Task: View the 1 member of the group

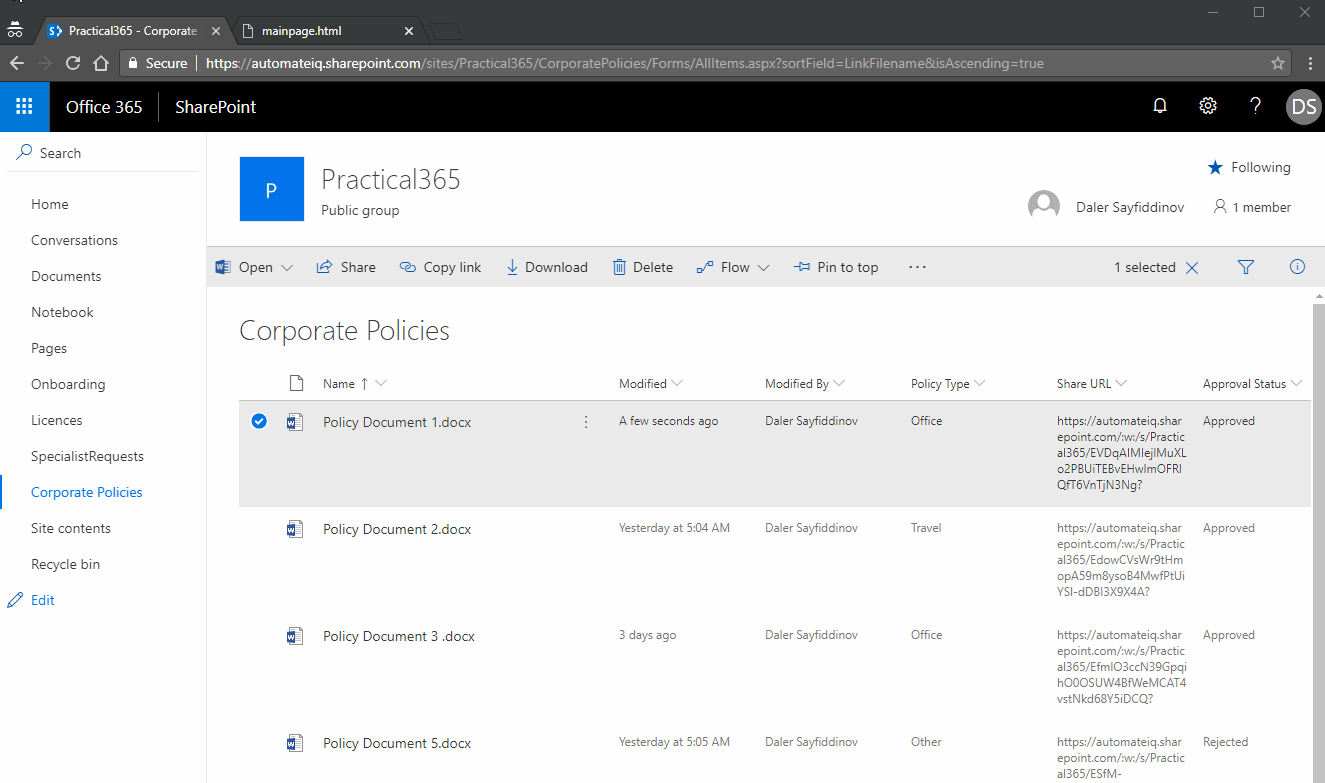Action: [1251, 207]
